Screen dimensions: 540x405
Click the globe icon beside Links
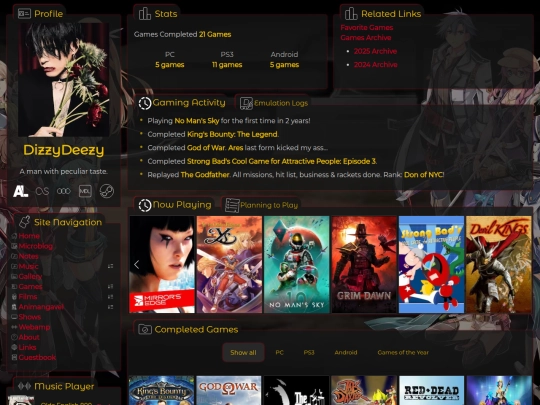pos(14,347)
